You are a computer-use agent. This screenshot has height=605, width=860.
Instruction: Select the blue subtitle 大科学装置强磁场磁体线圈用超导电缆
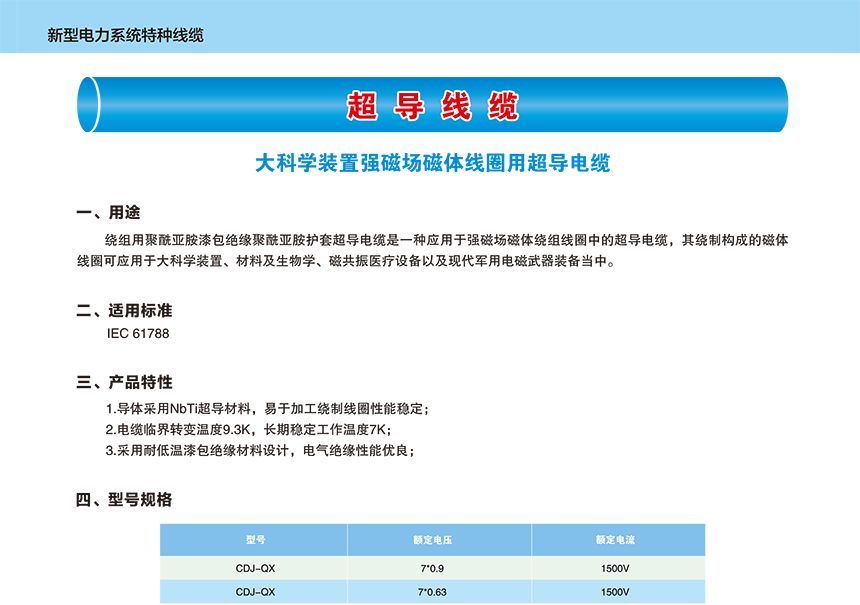[433, 163]
